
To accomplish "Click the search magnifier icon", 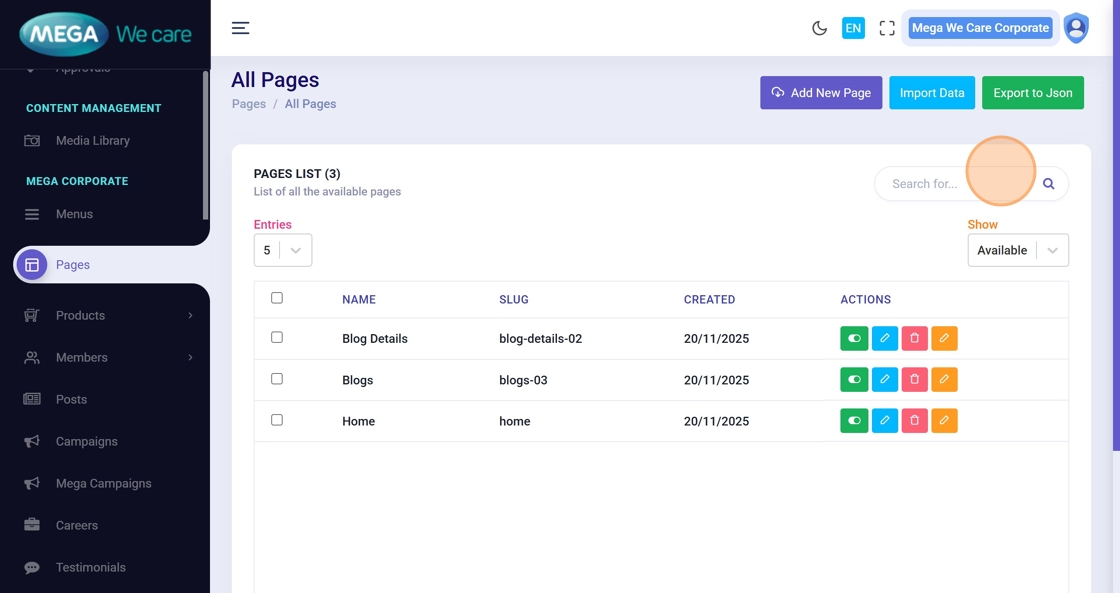I will (1048, 184).
